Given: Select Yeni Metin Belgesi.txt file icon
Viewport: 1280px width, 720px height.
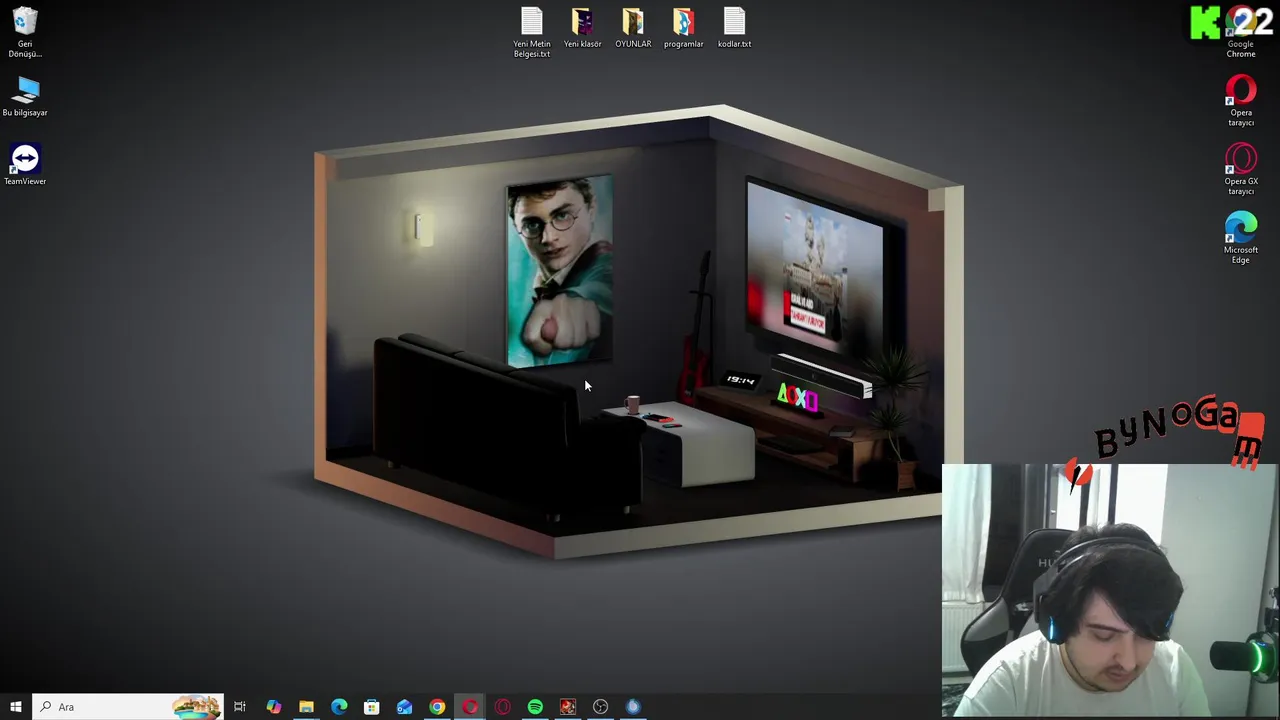Looking at the screenshot, I should click(x=532, y=33).
